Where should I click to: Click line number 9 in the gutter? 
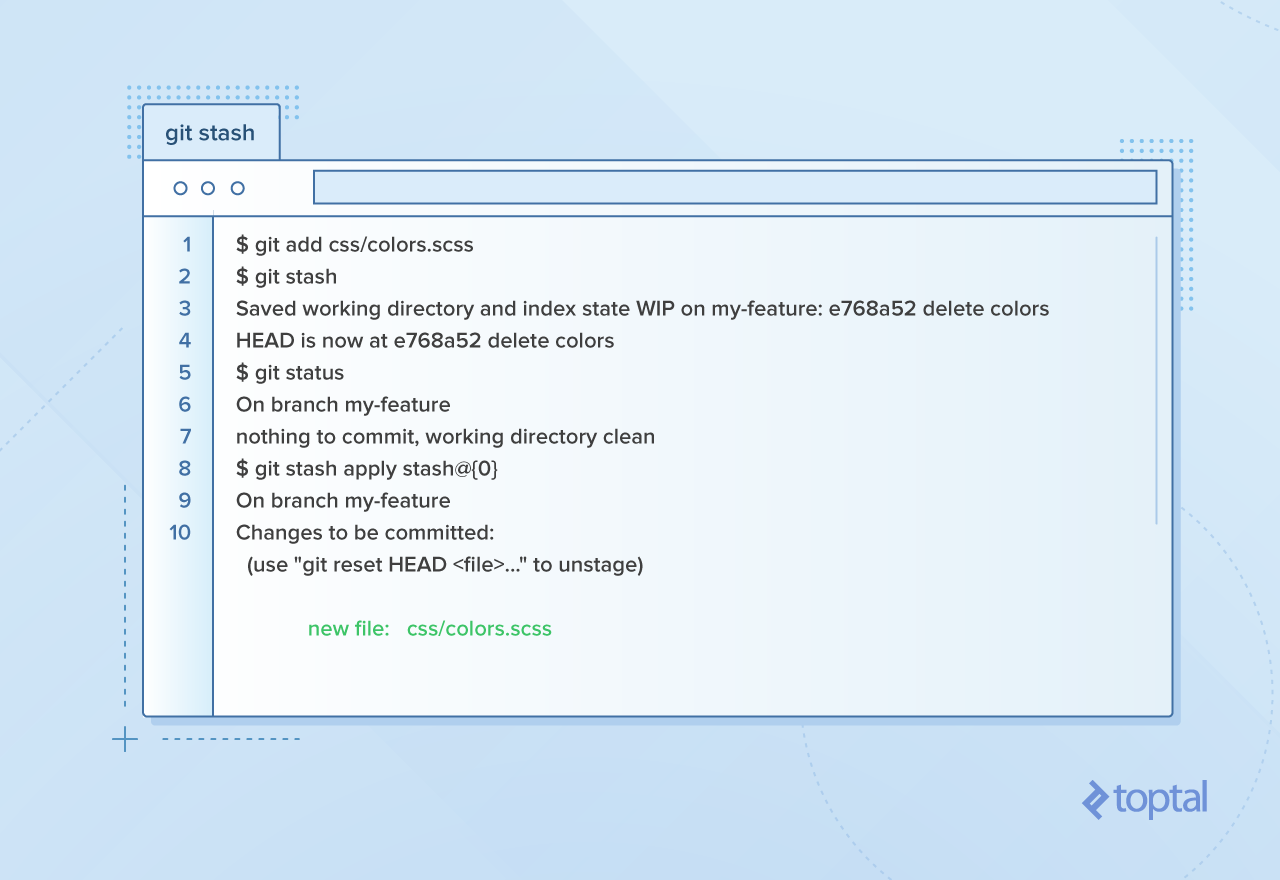(185, 500)
